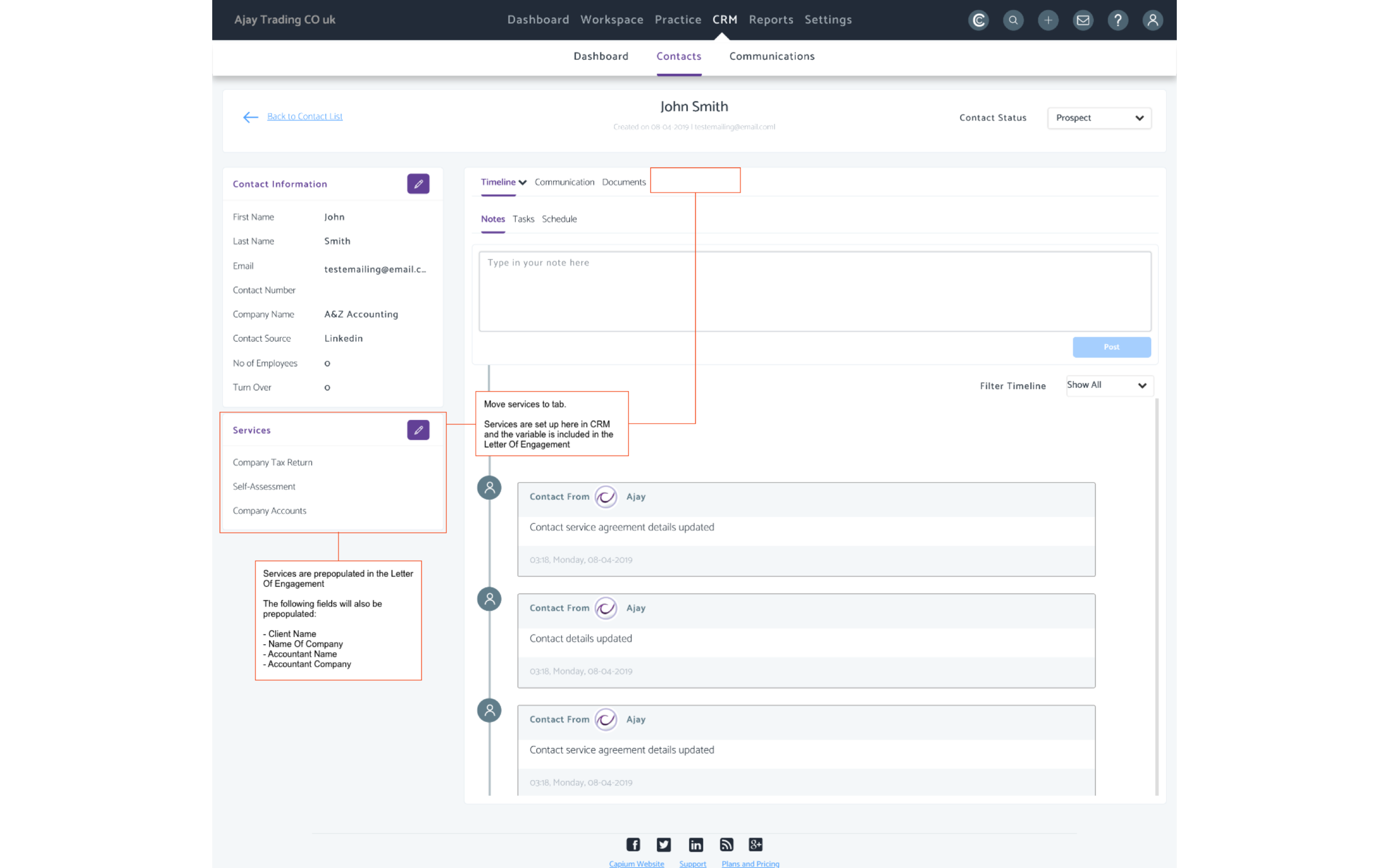This screenshot has height=868, width=1389.
Task: Click the plus add icon in header
Action: pos(1048,20)
